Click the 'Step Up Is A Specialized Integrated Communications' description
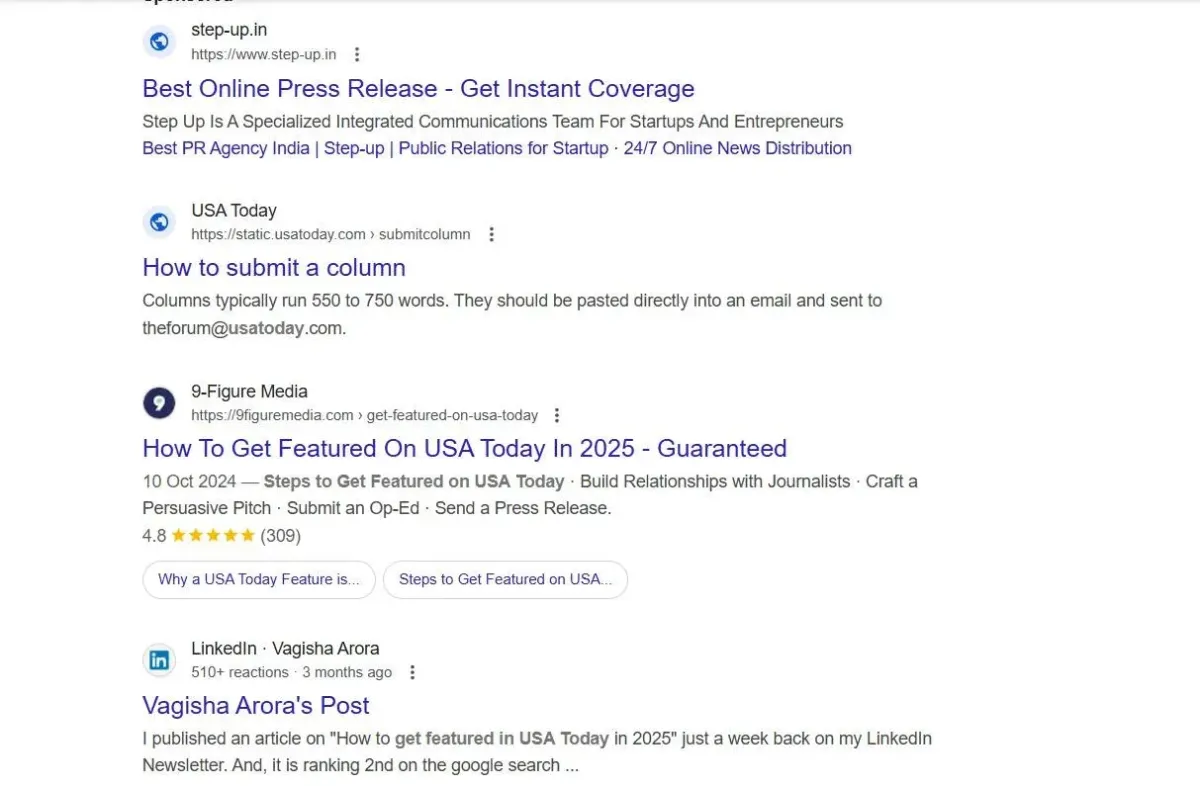The width and height of the screenshot is (1200, 786). 493,121
